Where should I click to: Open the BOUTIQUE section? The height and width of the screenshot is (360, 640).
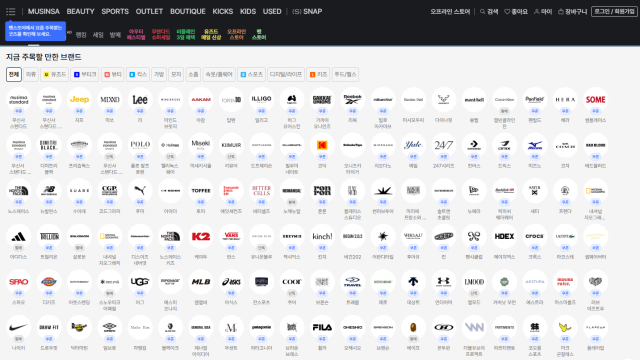[188, 11]
